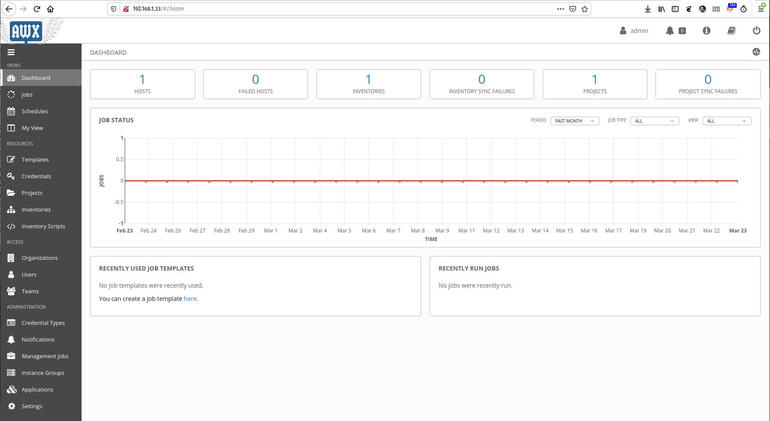Open the View dropdown in Job Status
Image resolution: width=770 pixels, height=421 pixels.
coord(727,121)
